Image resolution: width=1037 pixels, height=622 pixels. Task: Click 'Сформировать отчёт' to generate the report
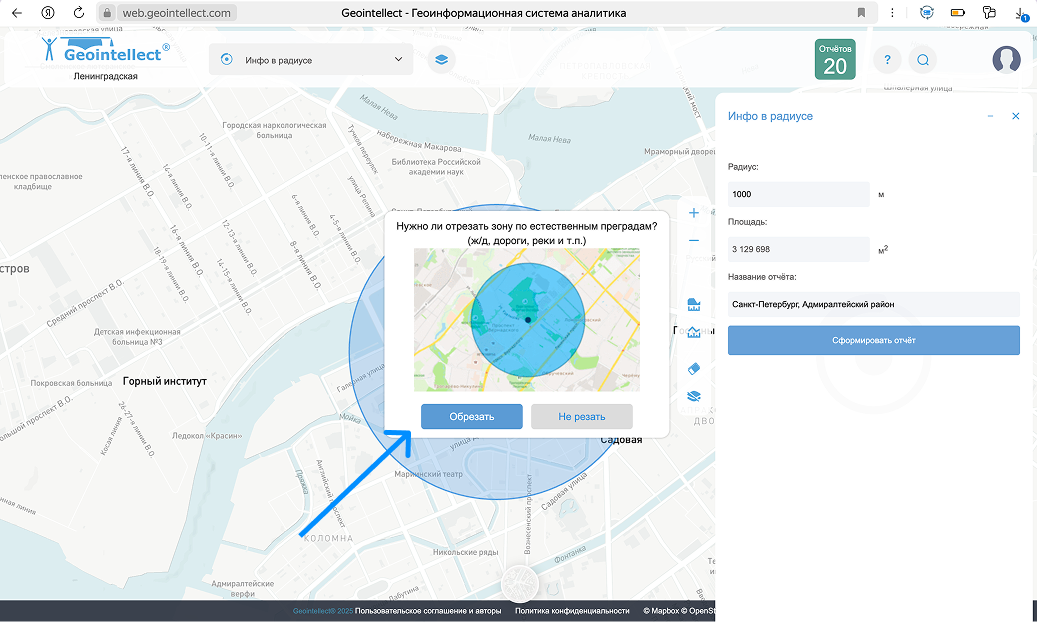(x=873, y=341)
